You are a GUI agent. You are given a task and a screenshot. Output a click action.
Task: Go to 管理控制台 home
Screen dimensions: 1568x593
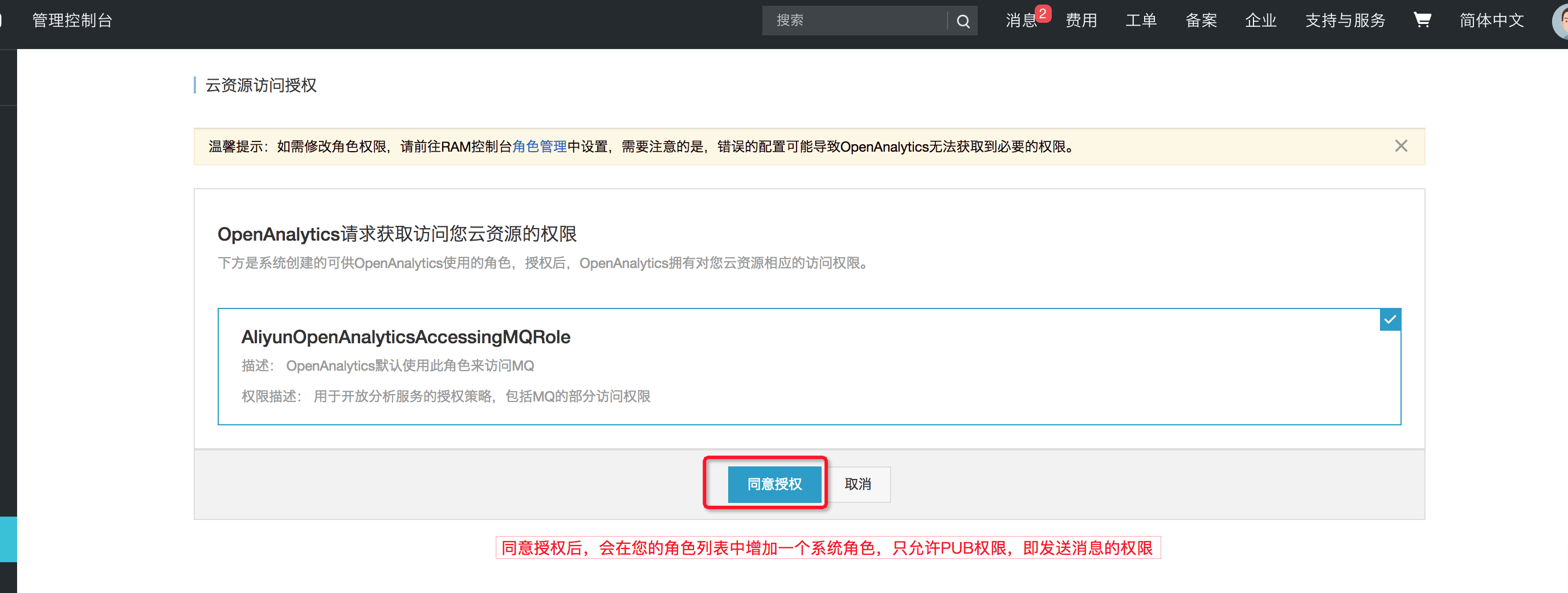click(72, 21)
